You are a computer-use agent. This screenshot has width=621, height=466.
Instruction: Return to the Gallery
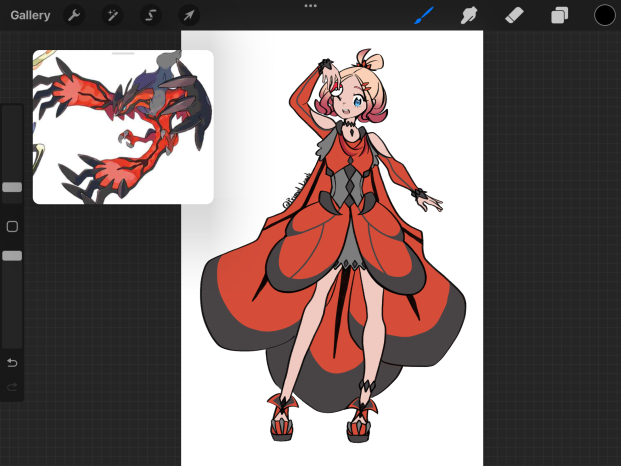pos(30,15)
